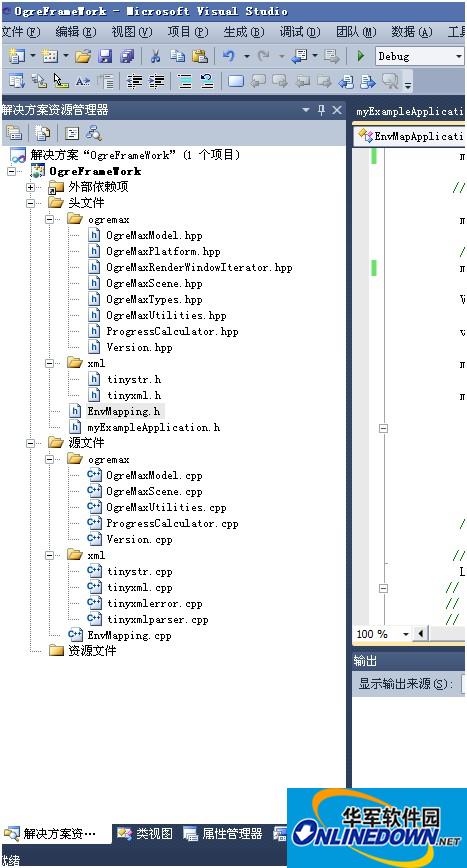467x868 pixels.
Task: Toggle Show All Files in Solution Explorer
Action: 43,133
